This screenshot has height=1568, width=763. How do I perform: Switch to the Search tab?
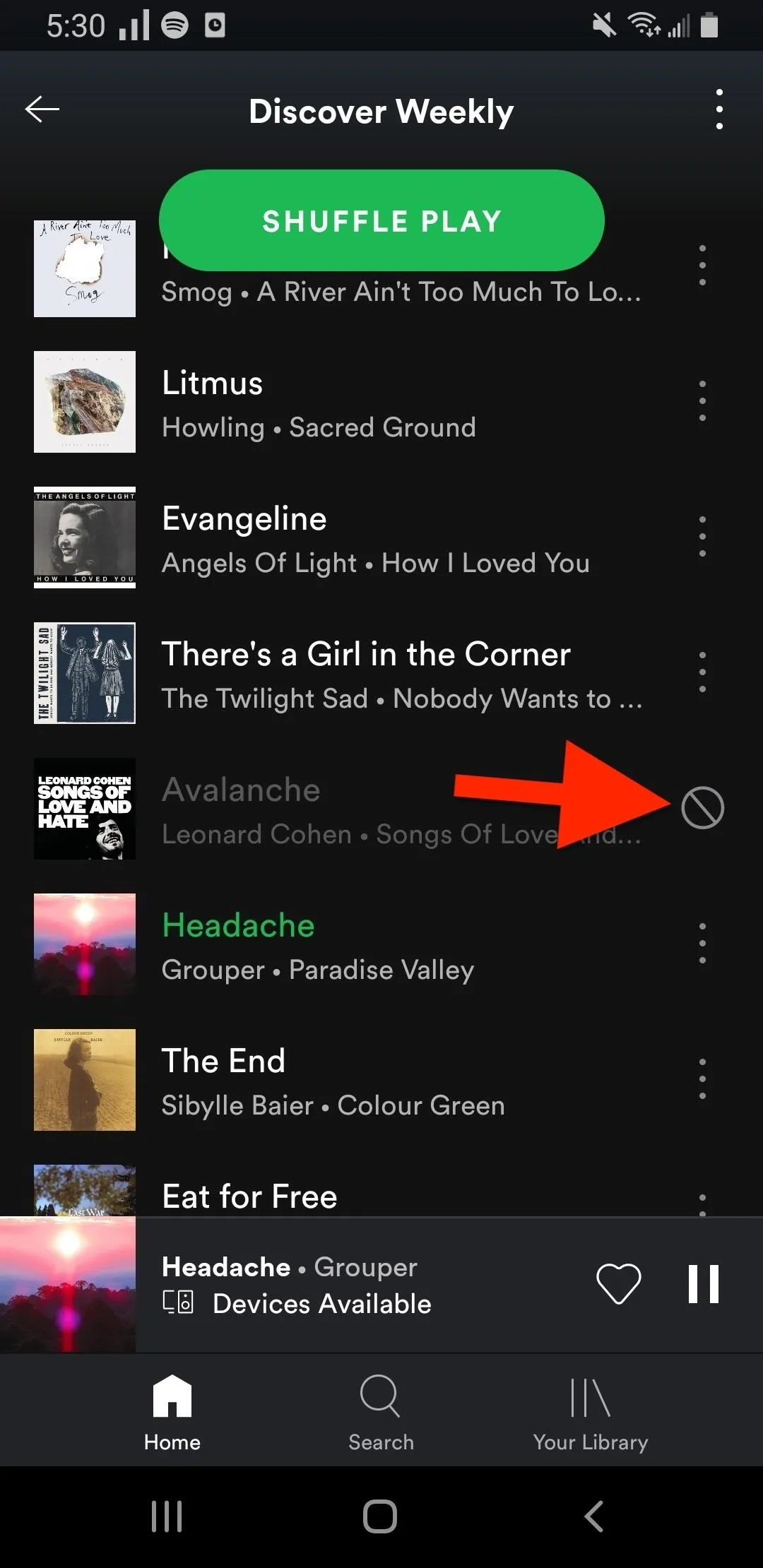[x=381, y=1413]
